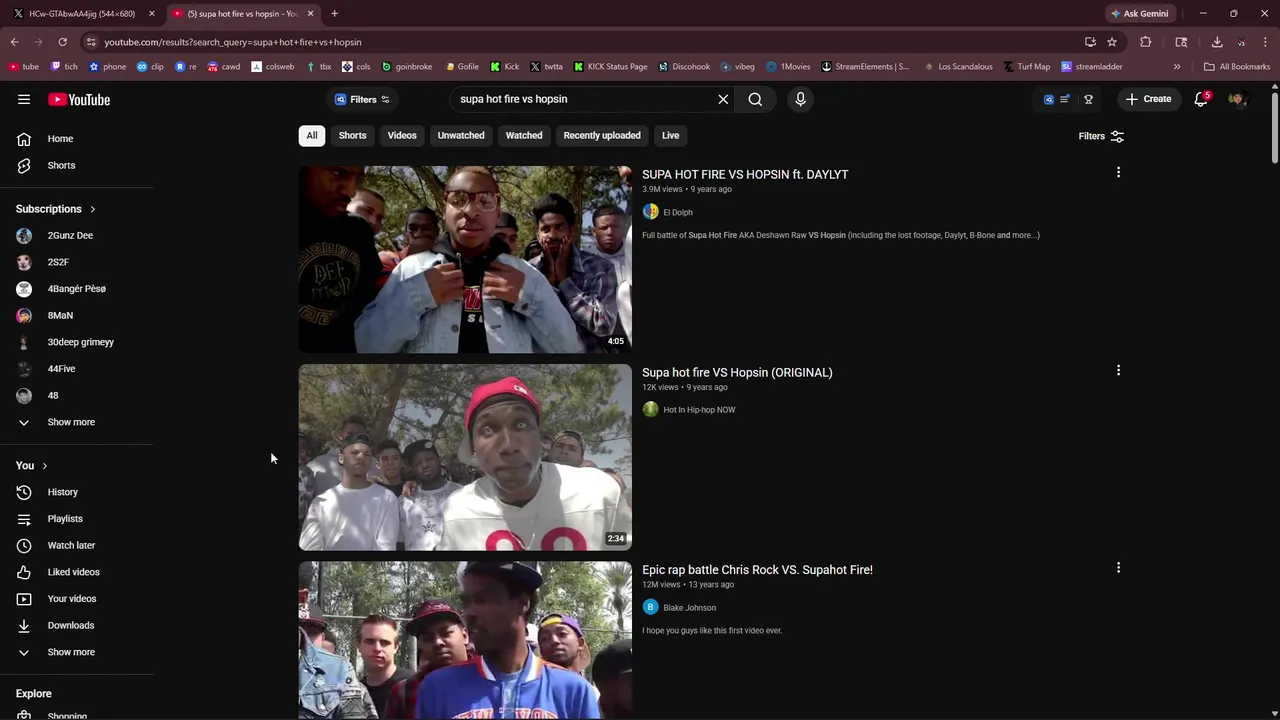Open the Chrome extensions puzzle icon

[x=1146, y=42]
